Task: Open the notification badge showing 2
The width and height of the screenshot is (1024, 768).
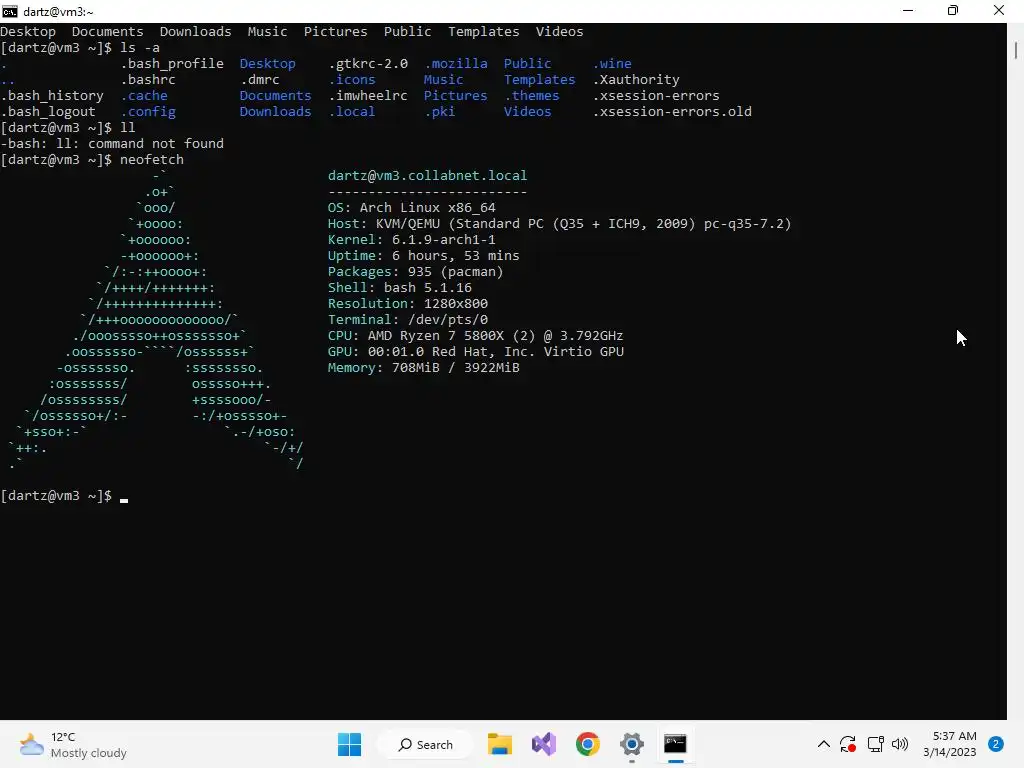Action: 996,744
